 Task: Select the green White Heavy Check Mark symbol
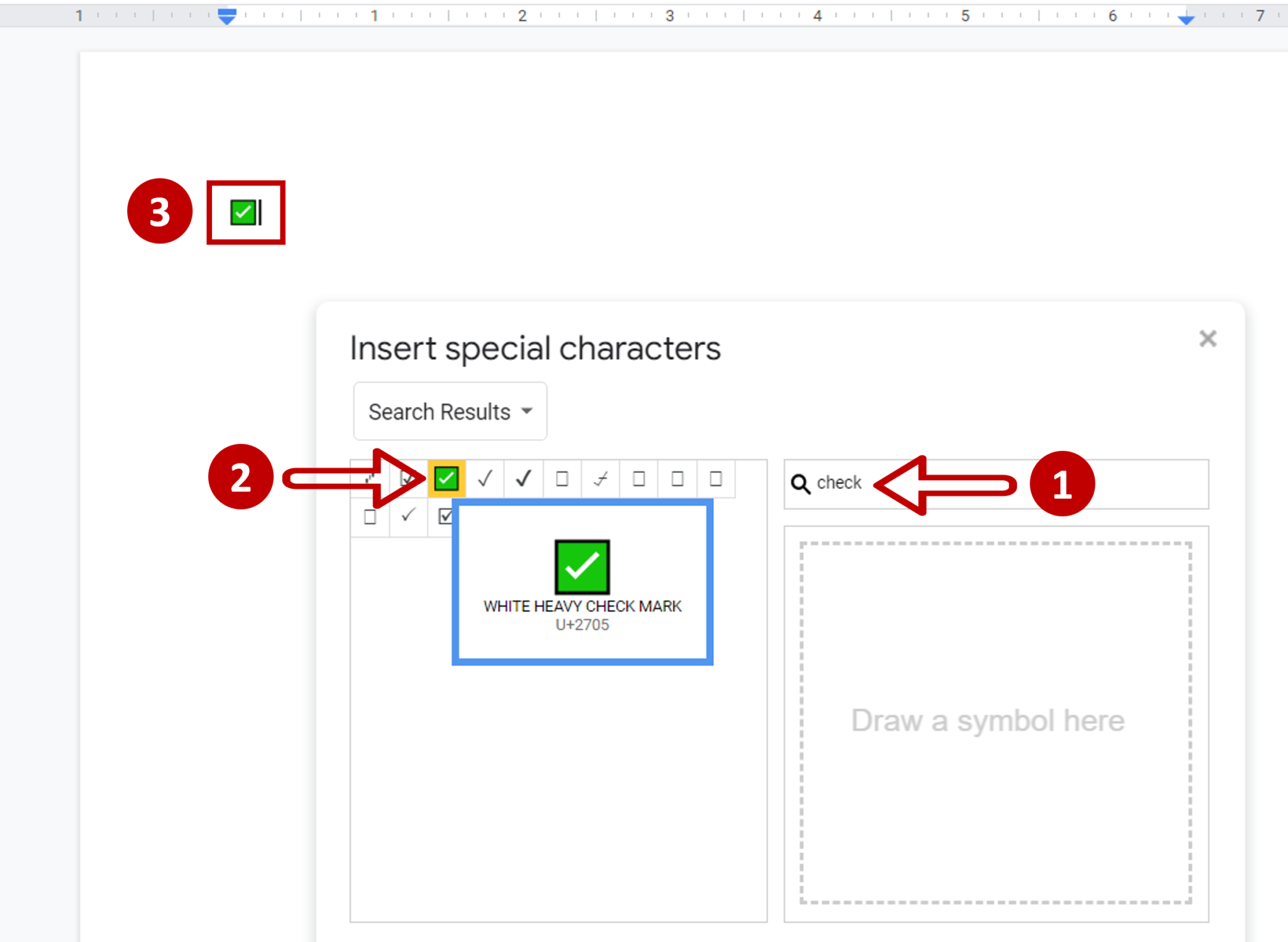tap(446, 478)
